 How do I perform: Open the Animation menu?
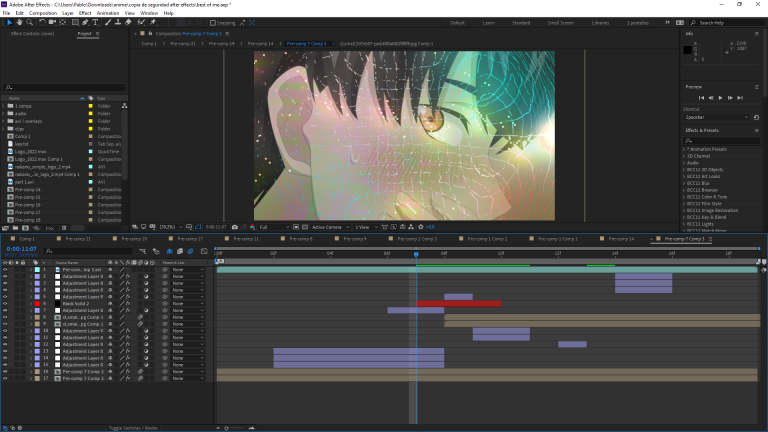coord(108,13)
